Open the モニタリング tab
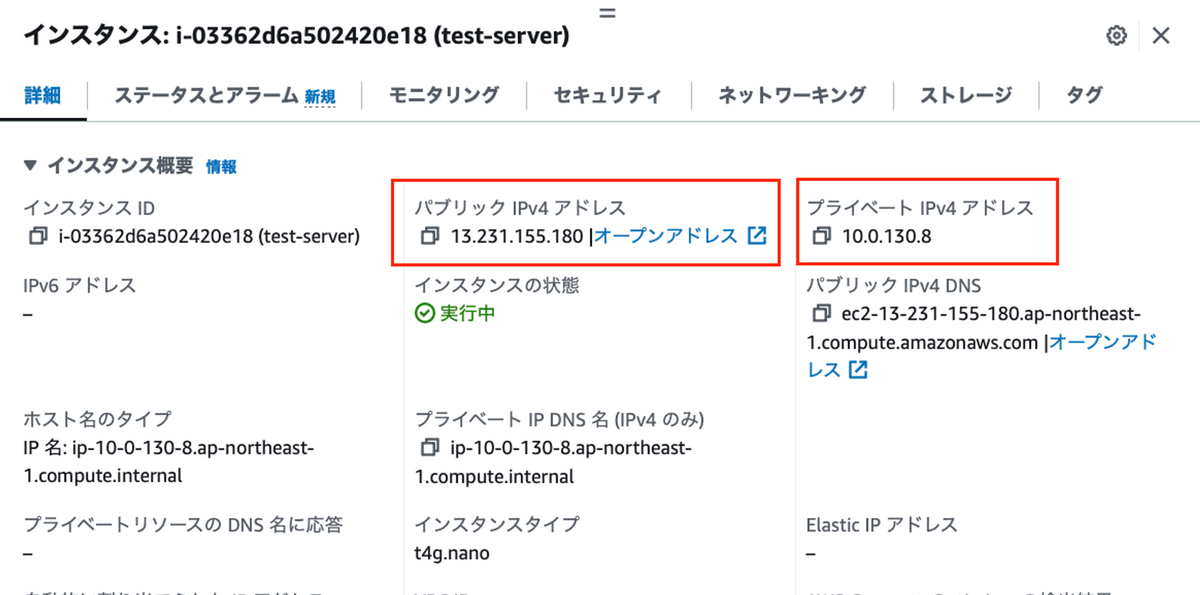1200x595 pixels. coord(443,96)
